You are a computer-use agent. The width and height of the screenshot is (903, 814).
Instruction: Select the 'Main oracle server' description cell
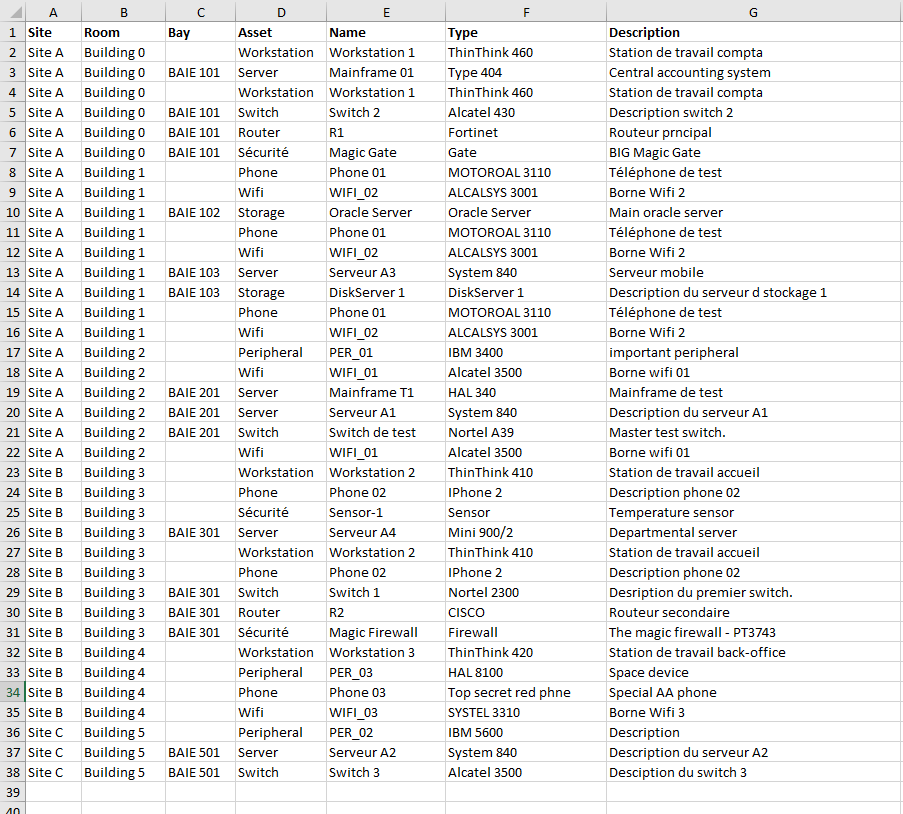coord(665,212)
